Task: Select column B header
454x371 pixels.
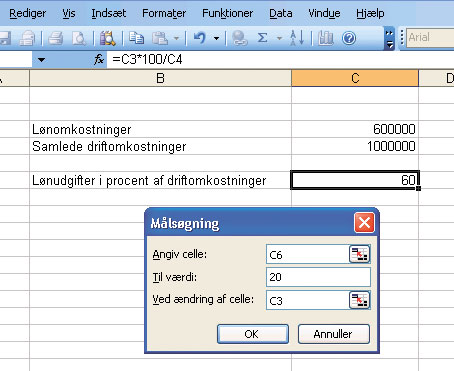Action: pos(160,78)
